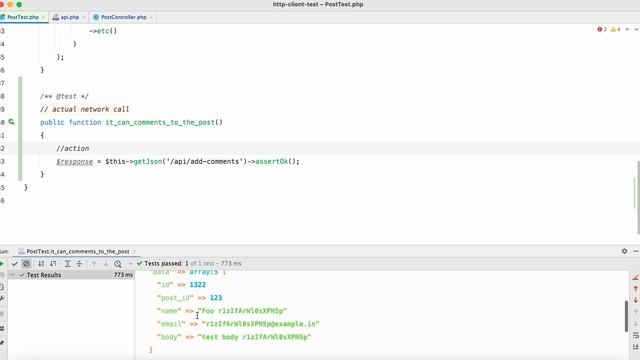Rerun the test with green play icon
The width and height of the screenshot is (640, 360).
coord(2,264)
